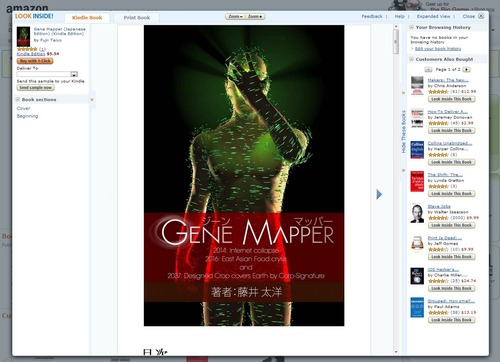
Task: Look inside the Charlie Miller book
Action: pyautogui.click(x=451, y=288)
